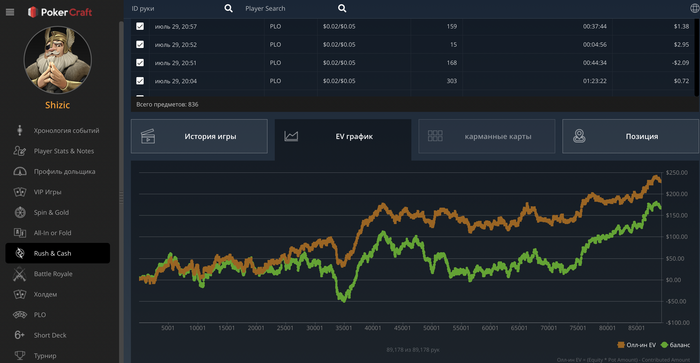This screenshot has width=700, height=363.
Task: Open the карманные карты tab
Action: (x=487, y=136)
